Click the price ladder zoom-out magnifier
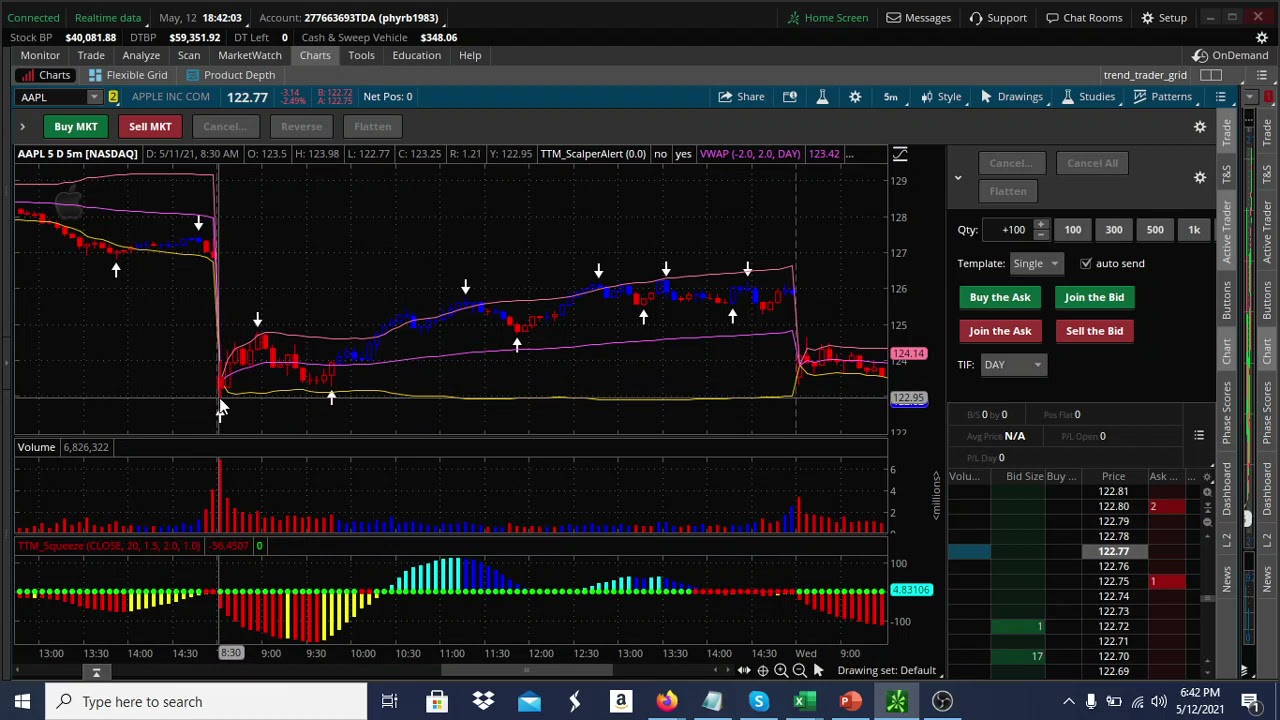The image size is (1280, 720). (1207, 522)
